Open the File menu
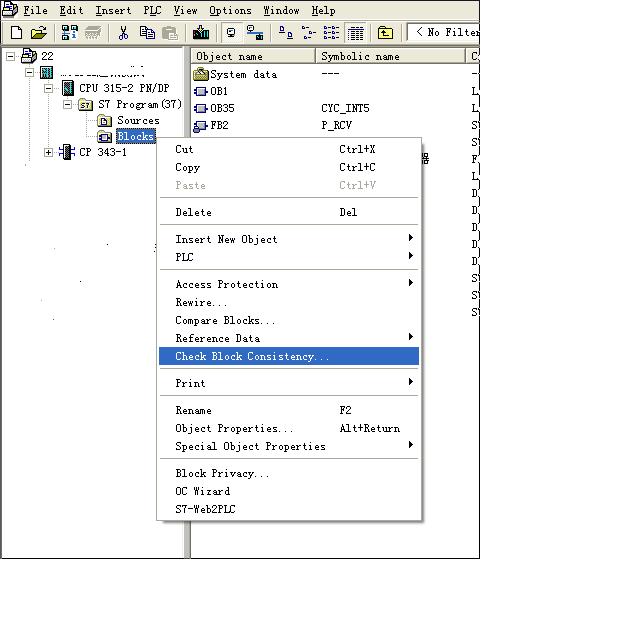 coord(35,10)
